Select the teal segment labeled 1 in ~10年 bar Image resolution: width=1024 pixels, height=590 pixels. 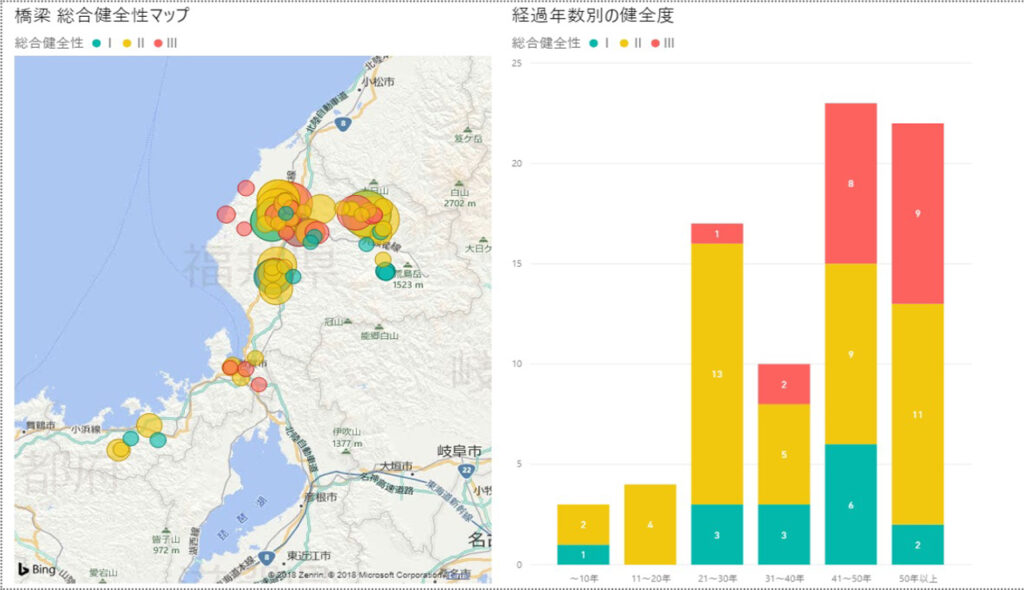tap(583, 554)
